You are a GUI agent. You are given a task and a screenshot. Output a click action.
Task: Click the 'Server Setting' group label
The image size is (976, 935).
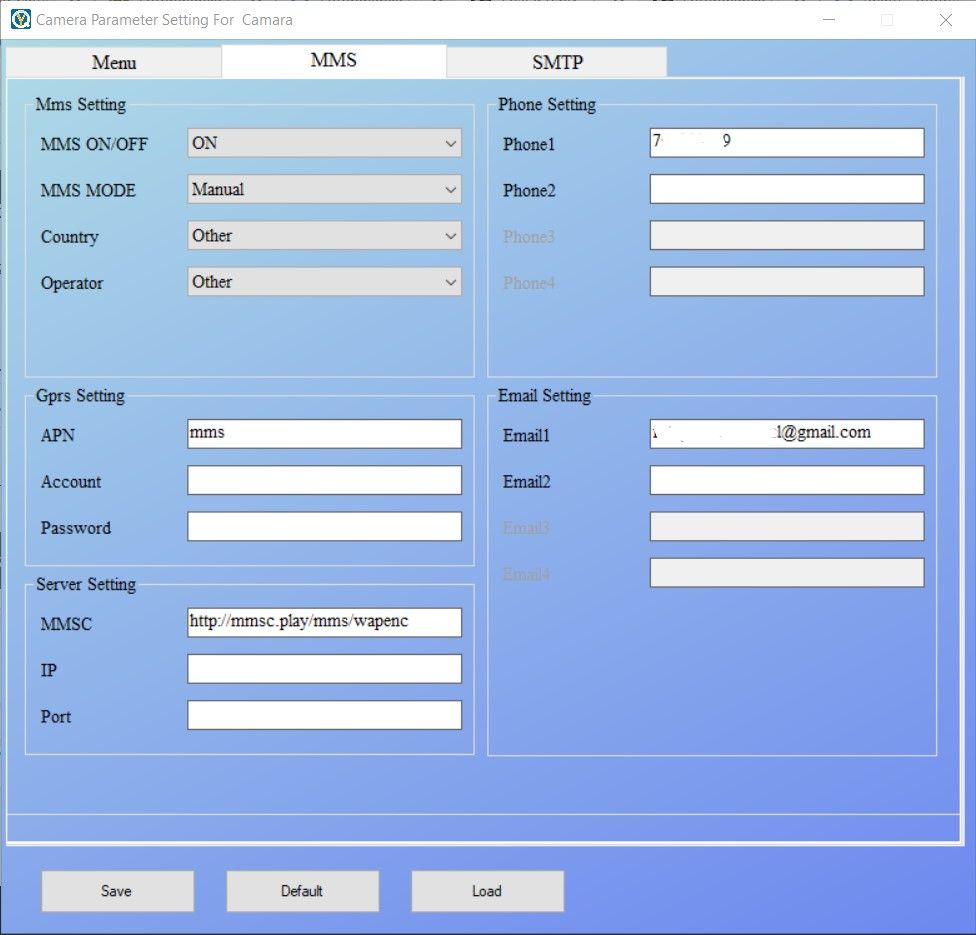86,585
